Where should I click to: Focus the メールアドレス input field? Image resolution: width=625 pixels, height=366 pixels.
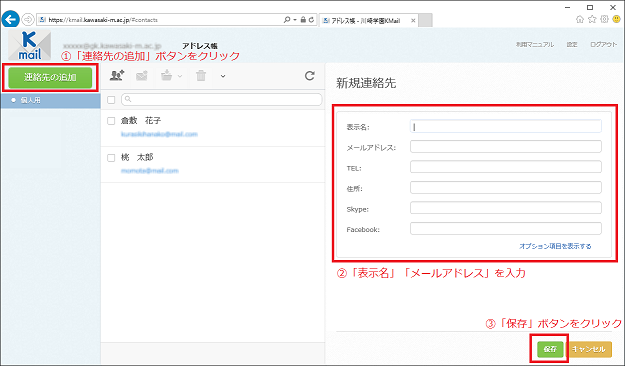click(x=506, y=147)
